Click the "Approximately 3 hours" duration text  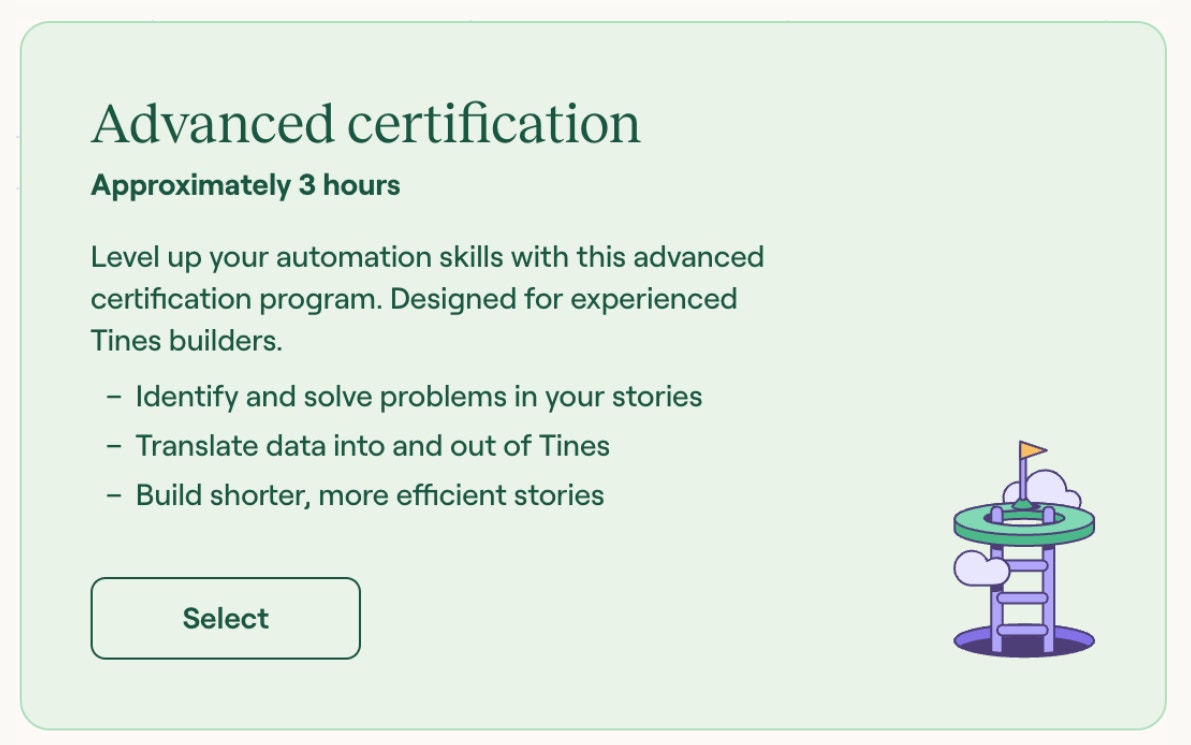pyautogui.click(x=245, y=186)
